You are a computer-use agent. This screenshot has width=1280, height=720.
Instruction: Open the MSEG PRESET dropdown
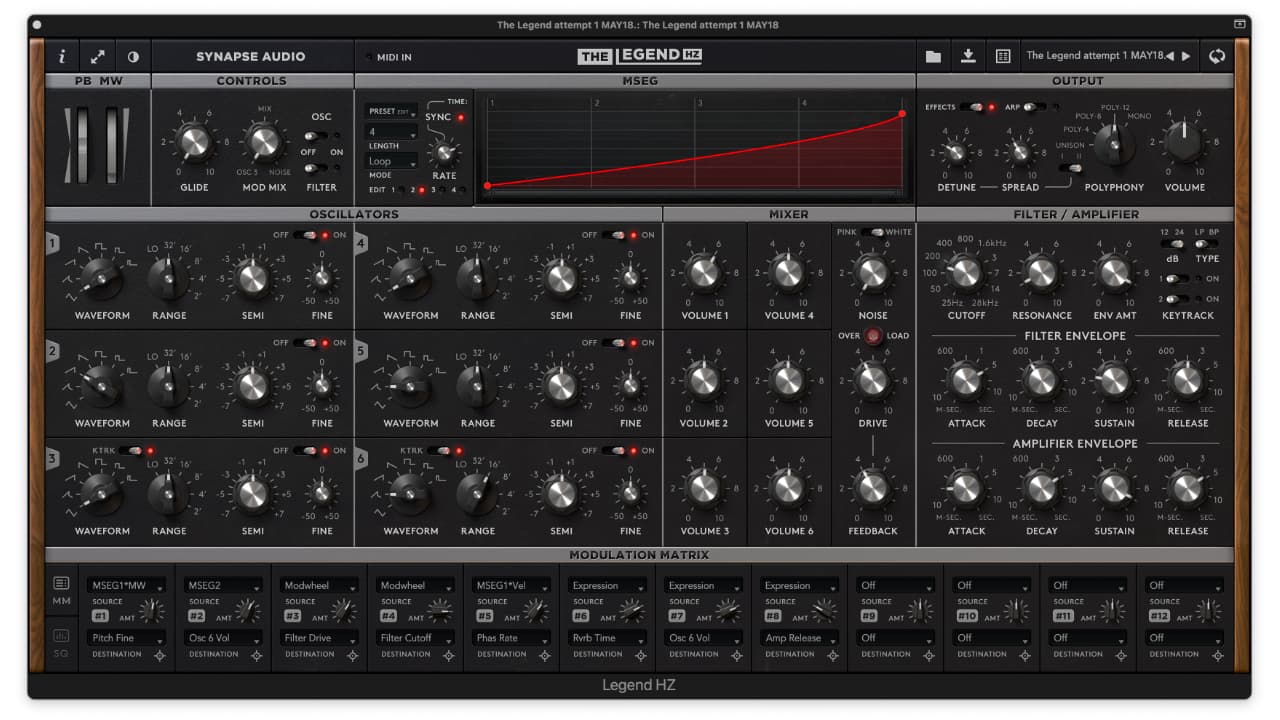tap(391, 112)
